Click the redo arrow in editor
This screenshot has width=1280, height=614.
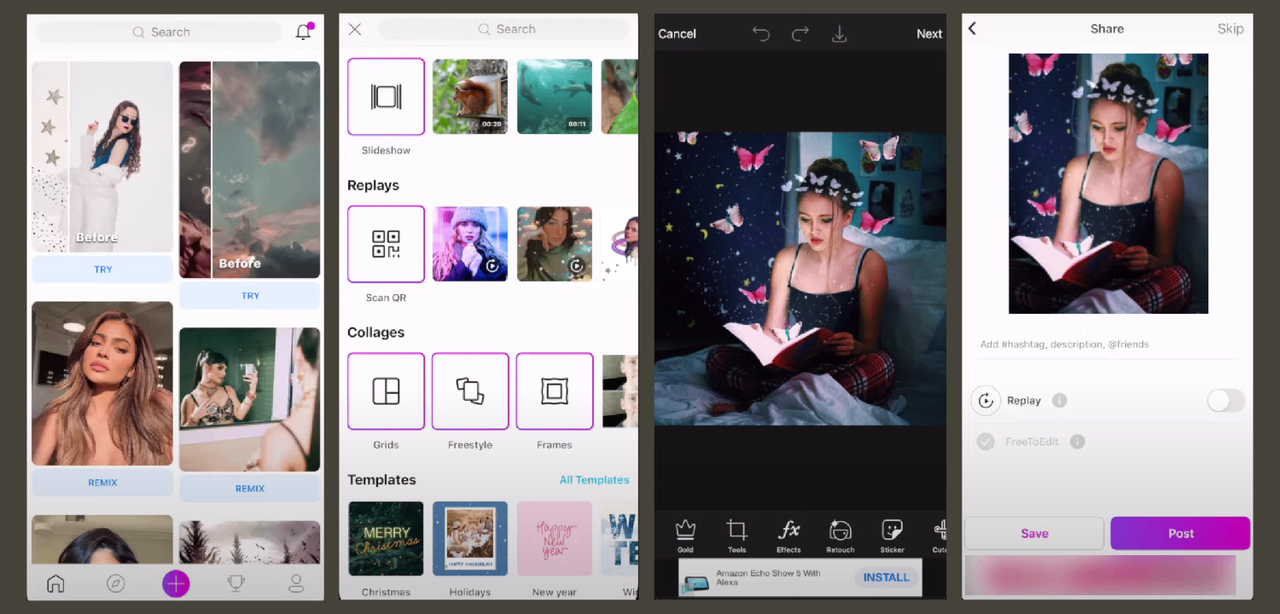click(x=800, y=34)
